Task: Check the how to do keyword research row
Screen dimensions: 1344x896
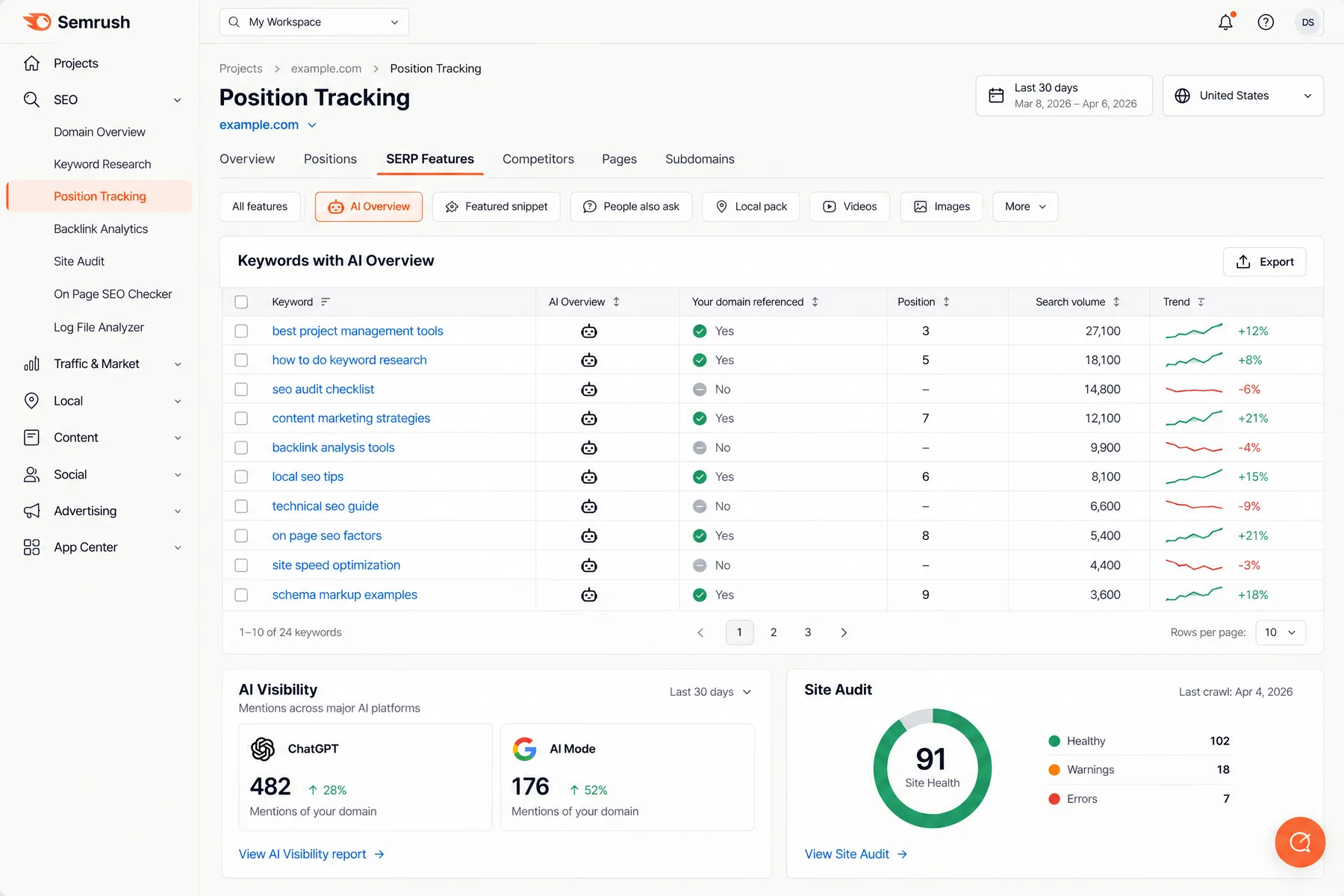Action: [x=241, y=360]
